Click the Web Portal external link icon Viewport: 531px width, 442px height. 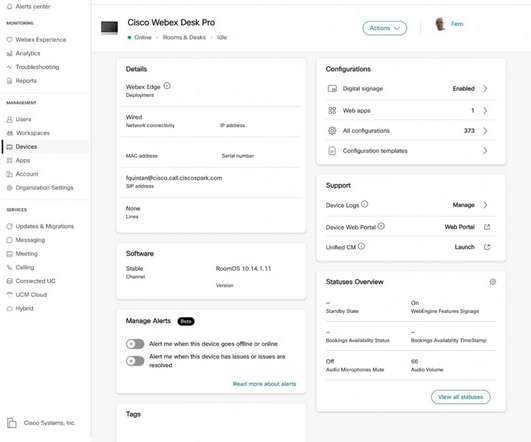pos(487,227)
